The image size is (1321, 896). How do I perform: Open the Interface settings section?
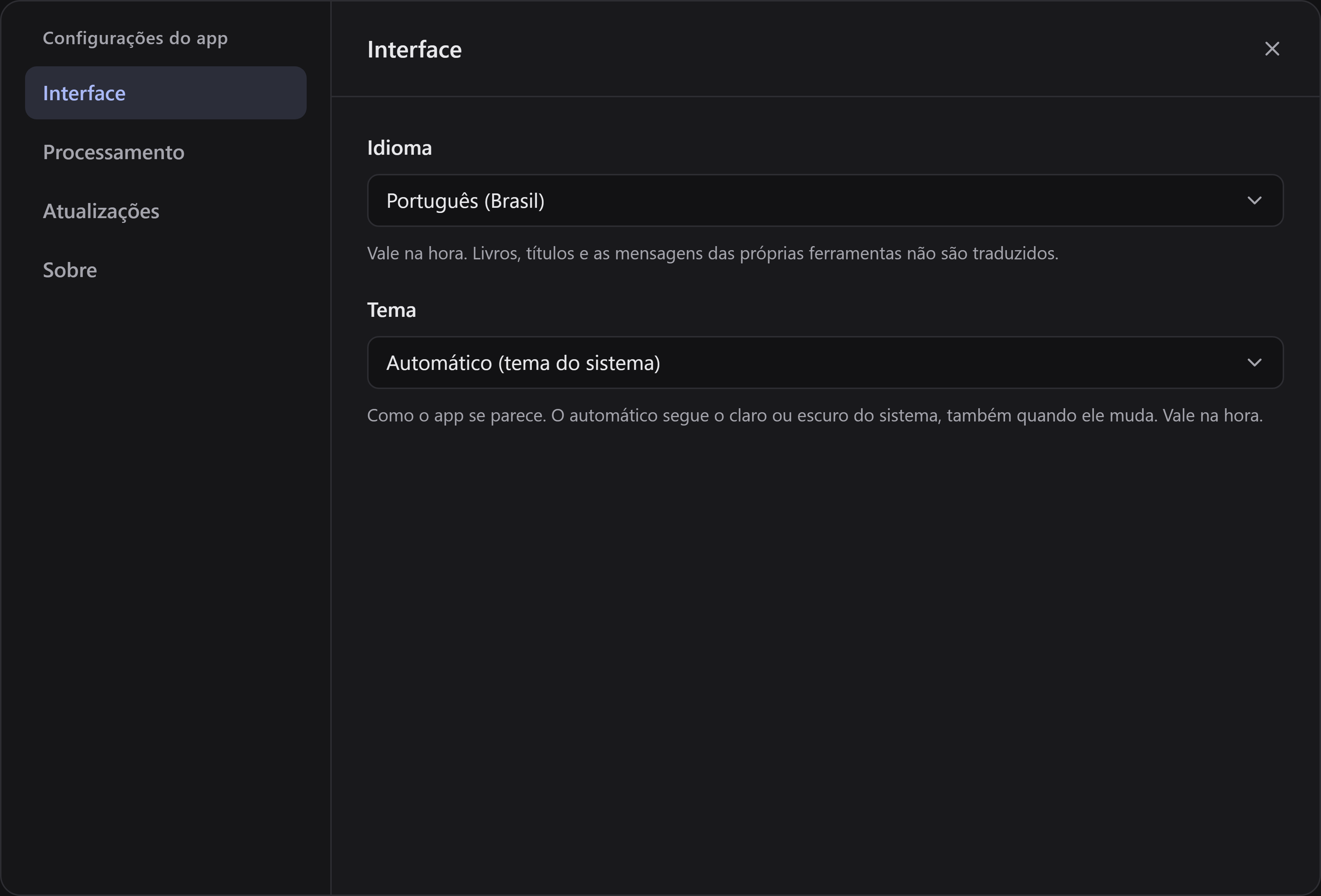pos(165,92)
